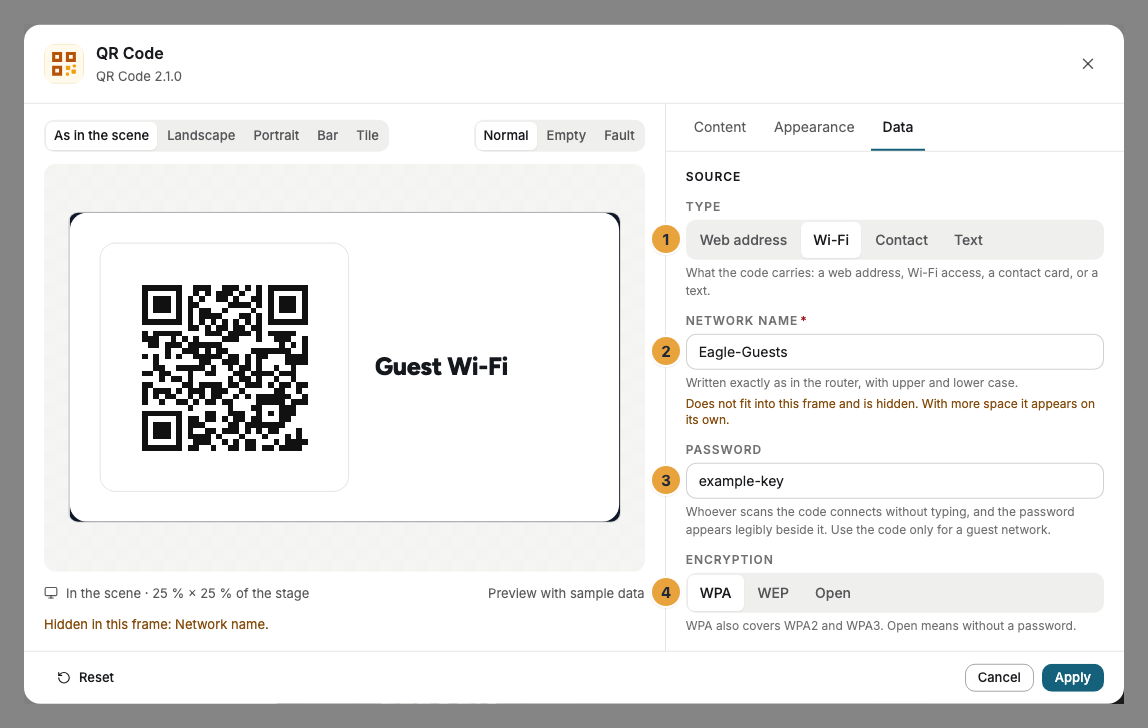Click the 'Whoever scans the code connects' hint
1148x728 pixels.
click(880, 521)
